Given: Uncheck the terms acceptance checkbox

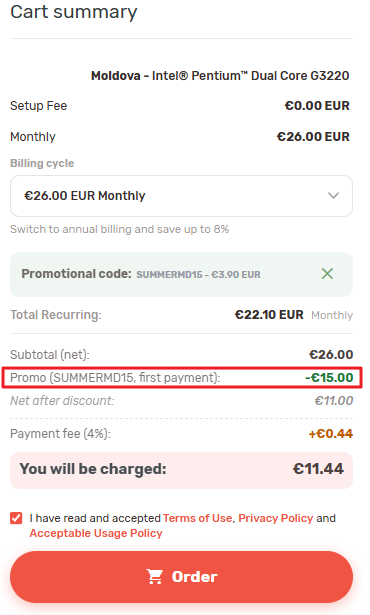Looking at the screenshot, I should point(16,518).
